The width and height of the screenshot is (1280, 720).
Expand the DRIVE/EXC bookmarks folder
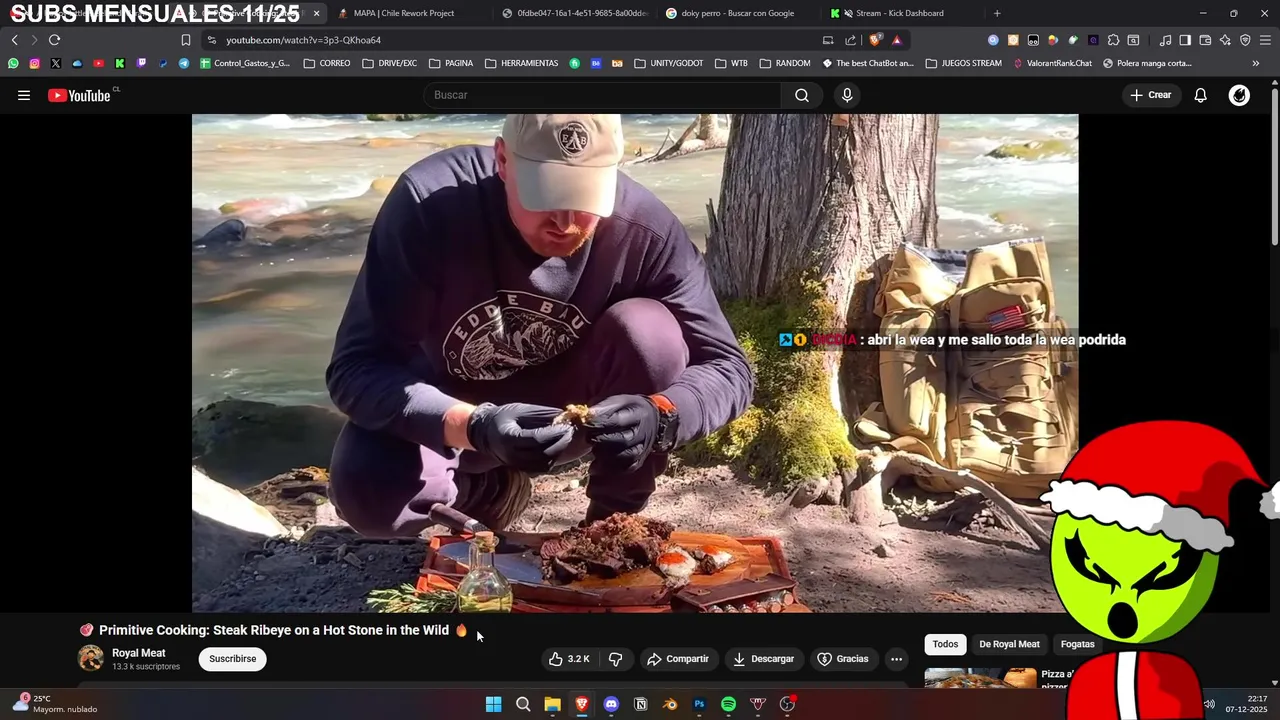click(x=390, y=63)
